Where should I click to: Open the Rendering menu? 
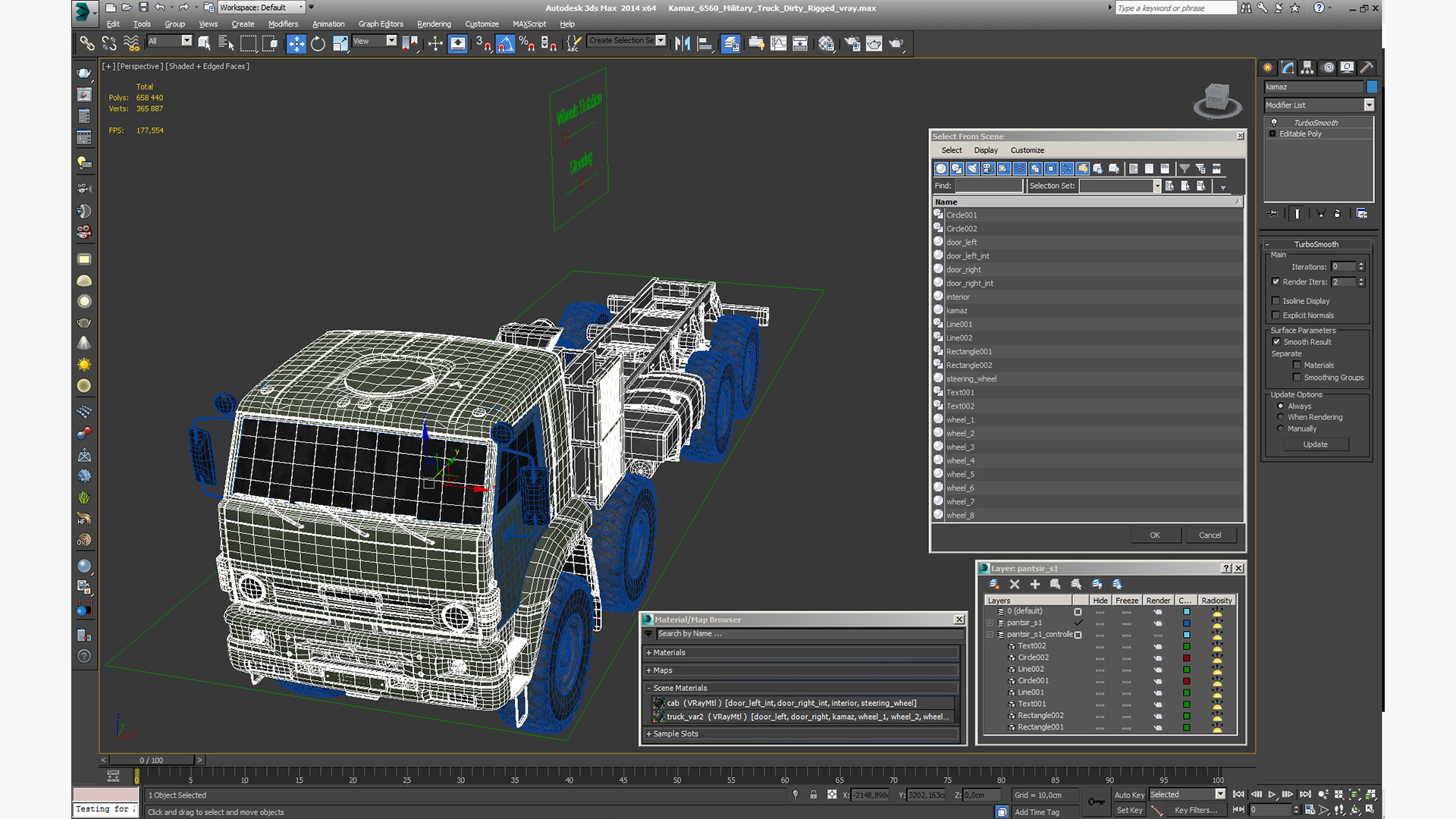coord(434,24)
